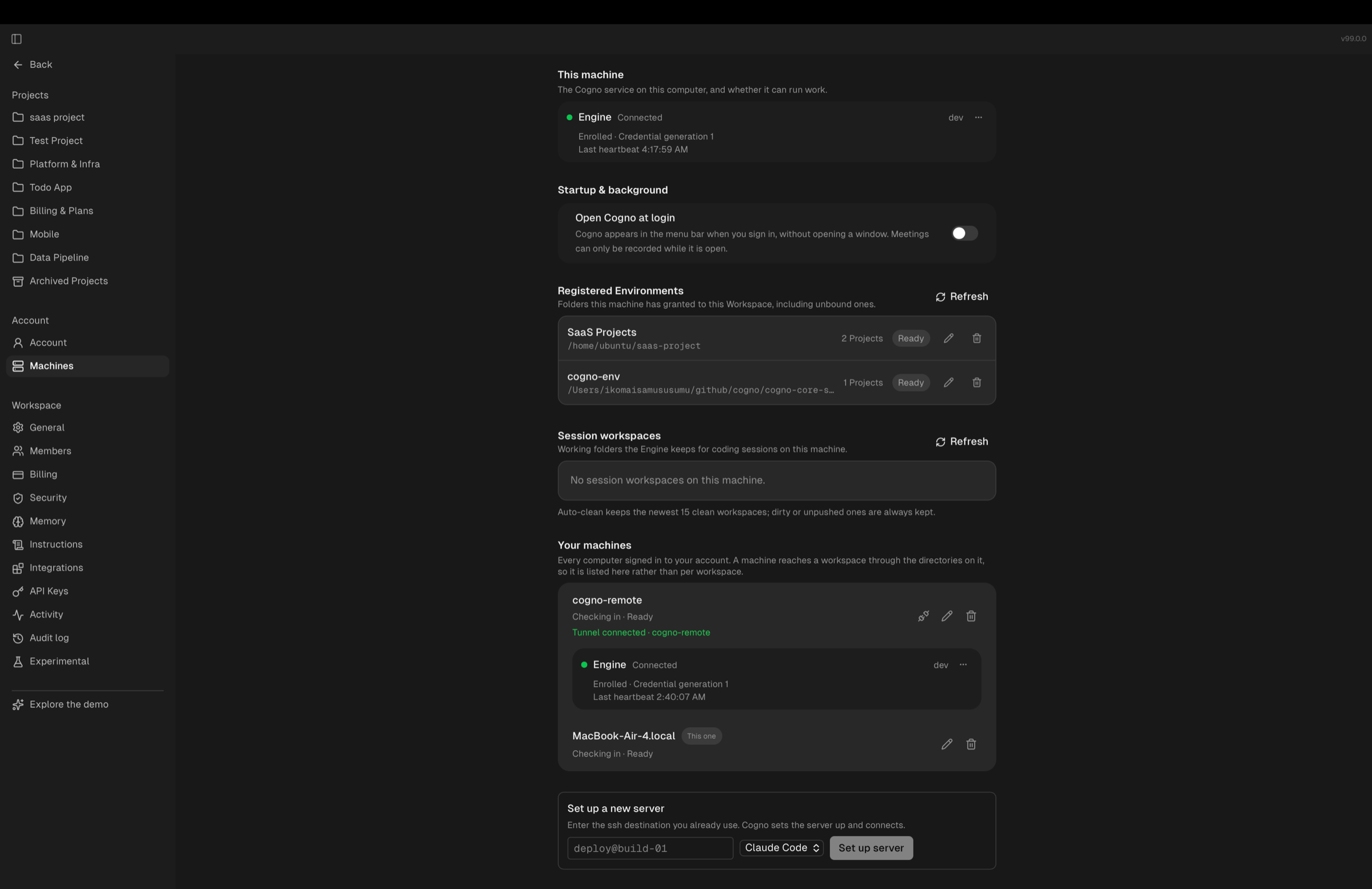The width and height of the screenshot is (1372, 889).
Task: Open Instructions settings
Action: 87,544
